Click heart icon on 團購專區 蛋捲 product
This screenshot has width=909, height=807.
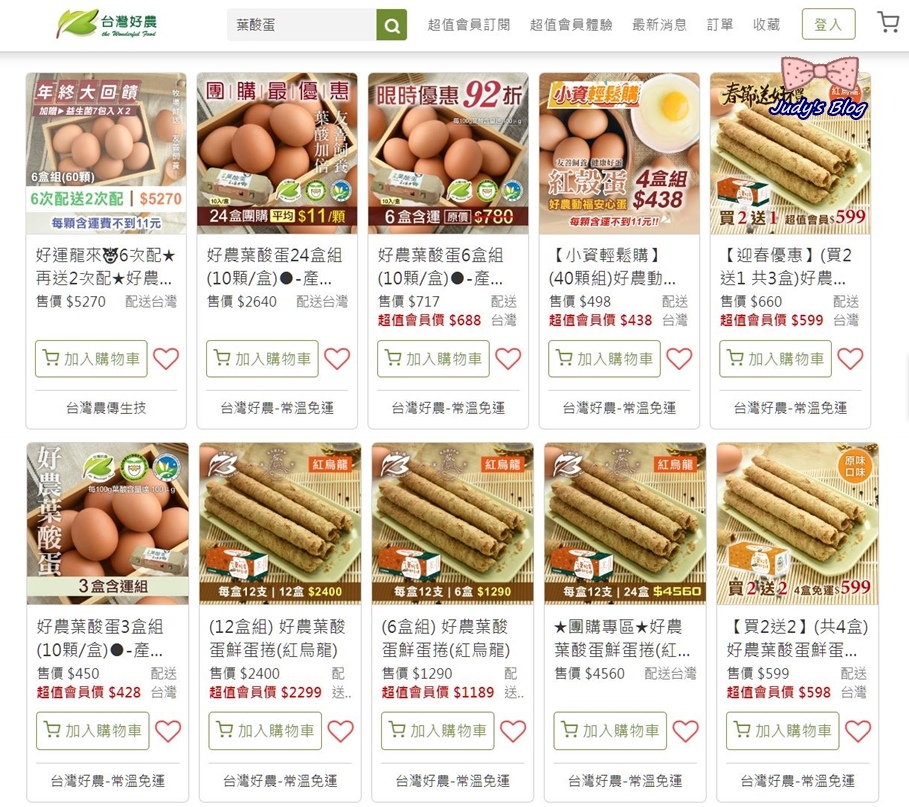685,731
